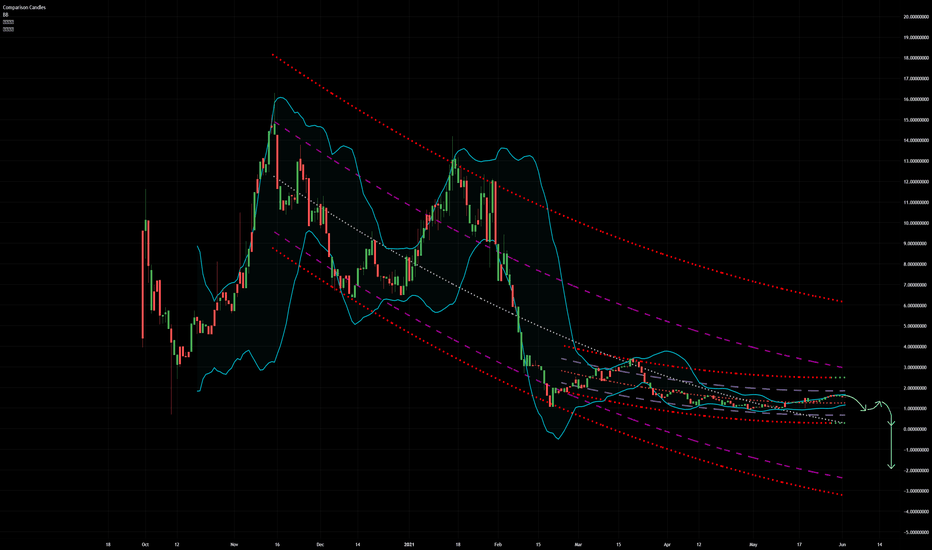Click the 12.00000000 price axis label
Viewport: 932px width, 550px height.
click(x=915, y=182)
